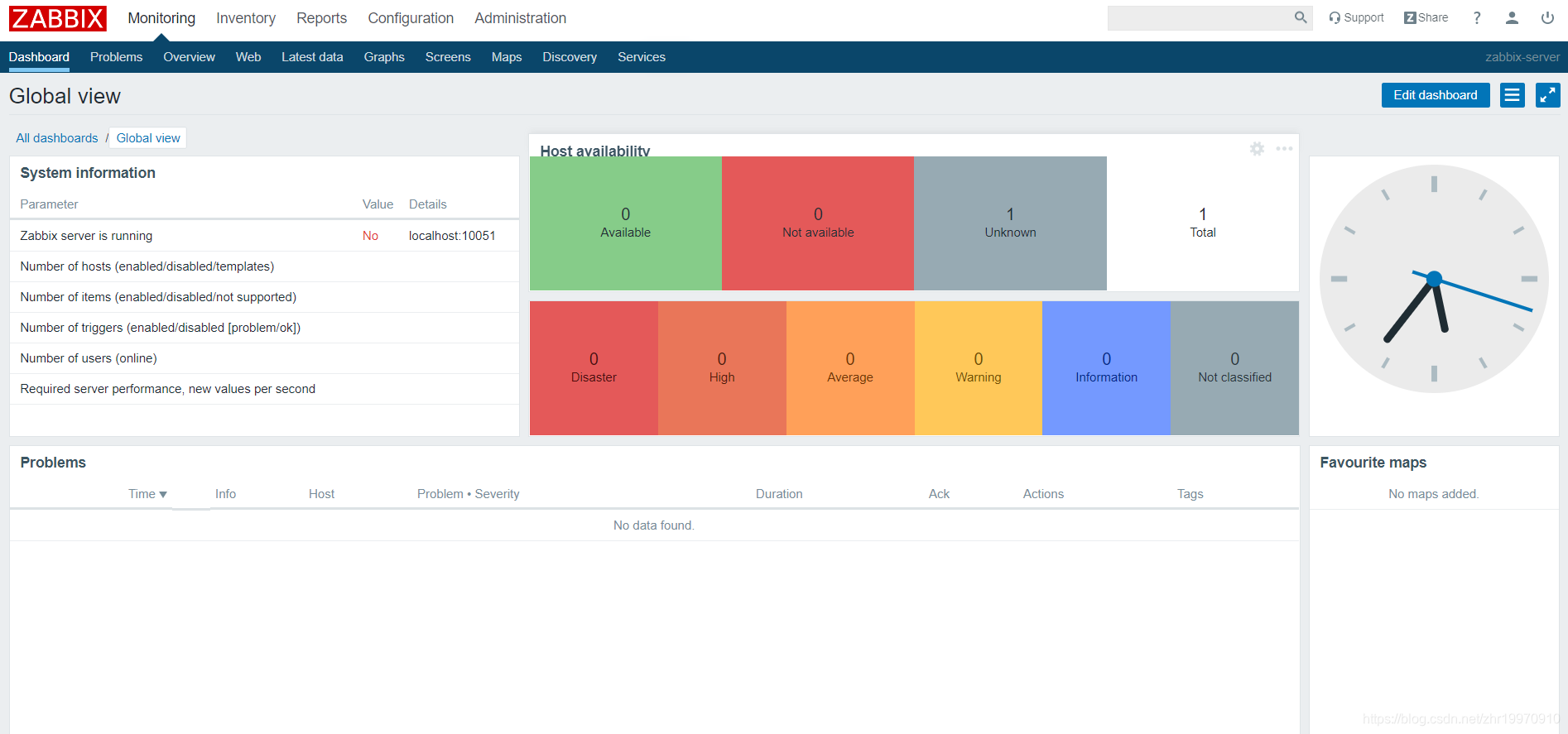Viewport: 1568px width, 734px height.
Task: Click the Actions column header
Action: click(x=1043, y=494)
